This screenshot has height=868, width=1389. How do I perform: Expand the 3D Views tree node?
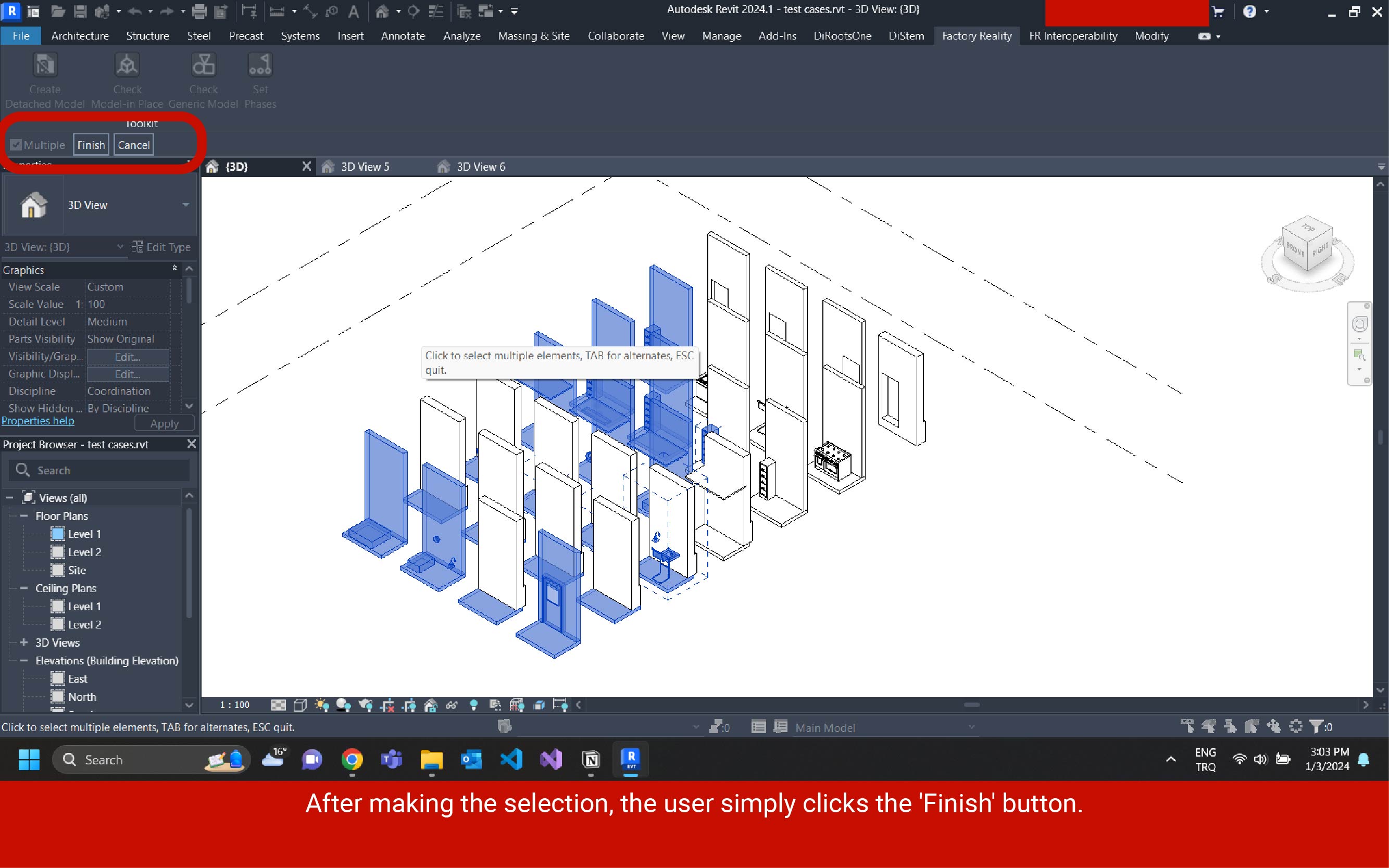(24, 643)
